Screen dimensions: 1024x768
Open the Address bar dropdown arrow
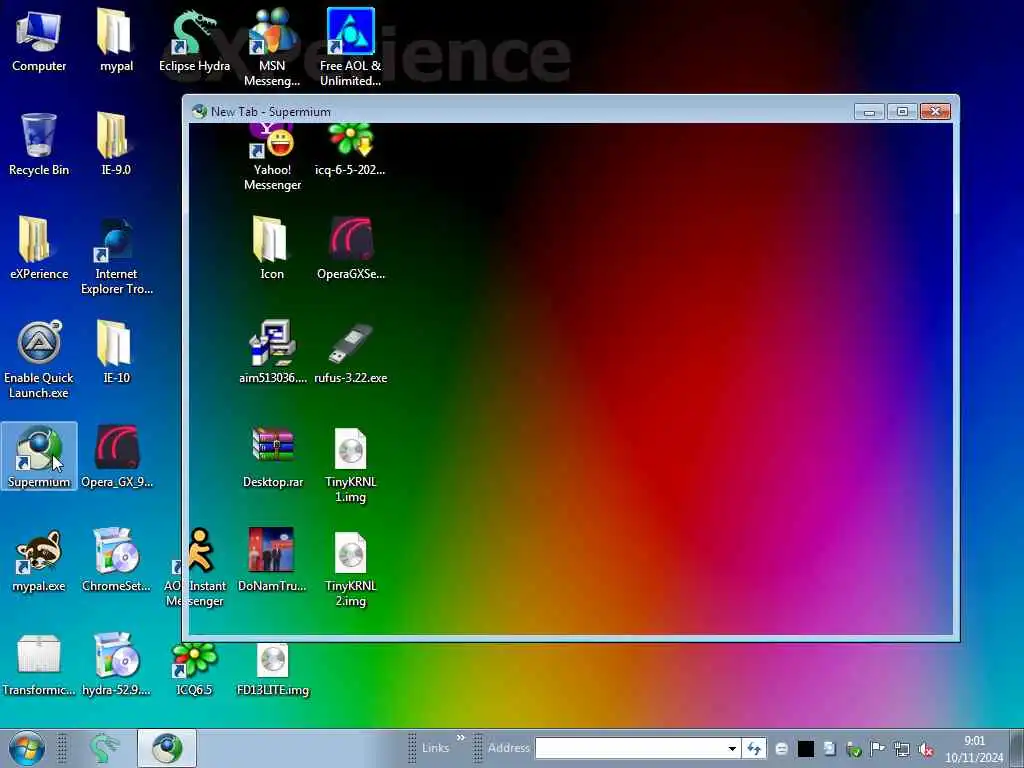coord(733,748)
